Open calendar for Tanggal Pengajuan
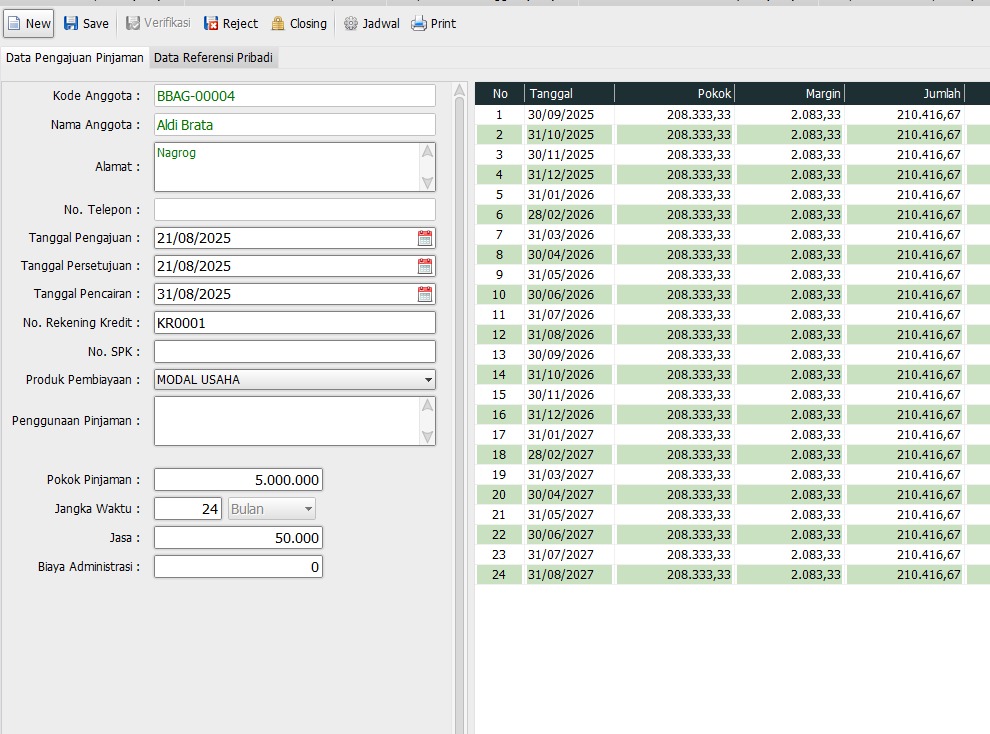Viewport: 990px width, 734px height. 425,238
